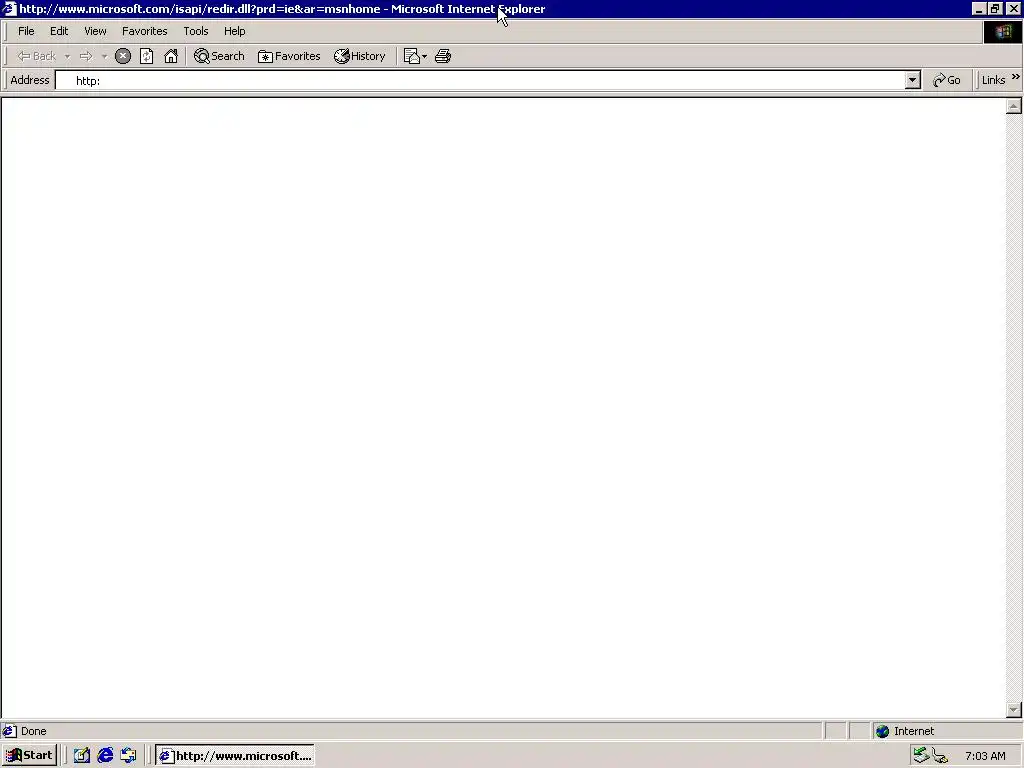Click the Forward arrow button
The image size is (1024, 768).
[x=86, y=56]
